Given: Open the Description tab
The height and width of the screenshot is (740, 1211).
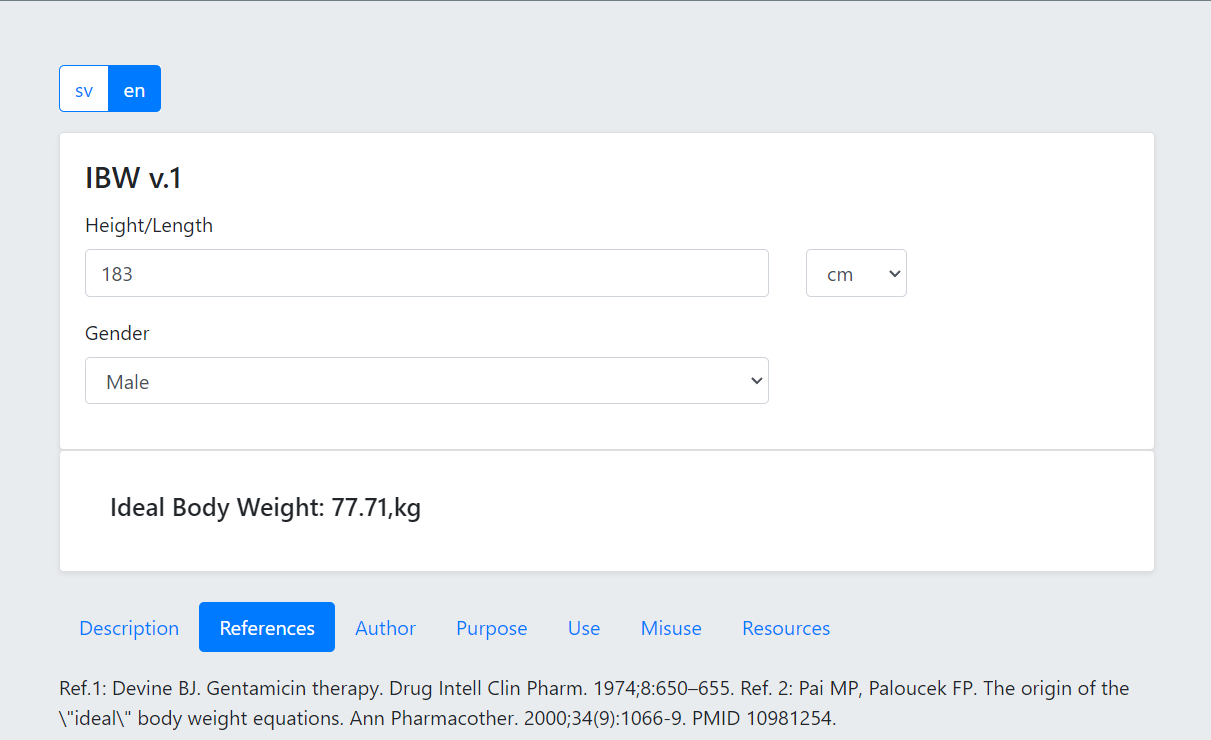Looking at the screenshot, I should coord(129,628).
